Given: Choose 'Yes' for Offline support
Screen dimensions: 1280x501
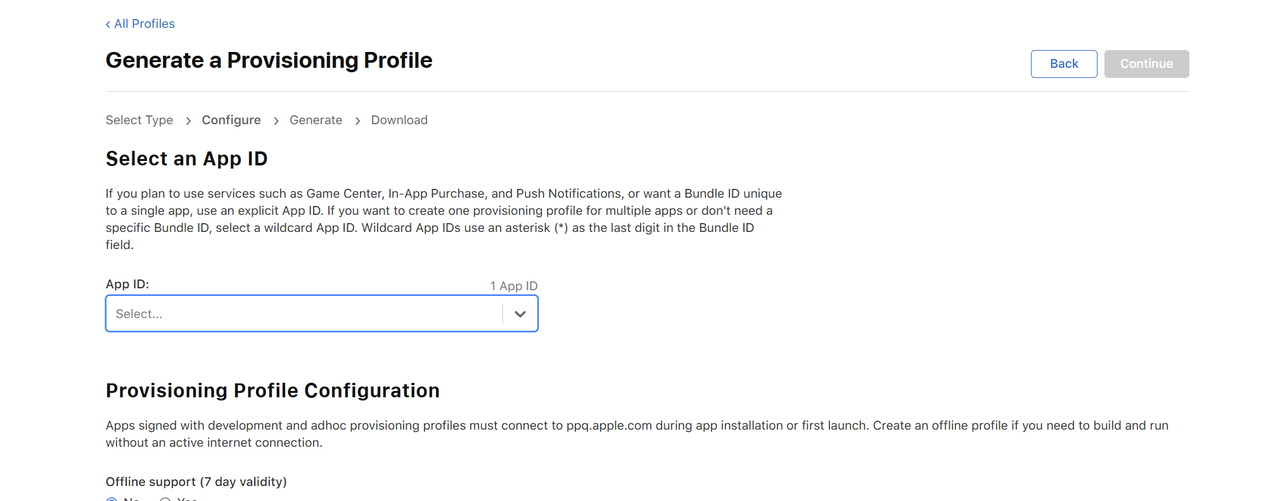Looking at the screenshot, I should click(x=166, y=499).
